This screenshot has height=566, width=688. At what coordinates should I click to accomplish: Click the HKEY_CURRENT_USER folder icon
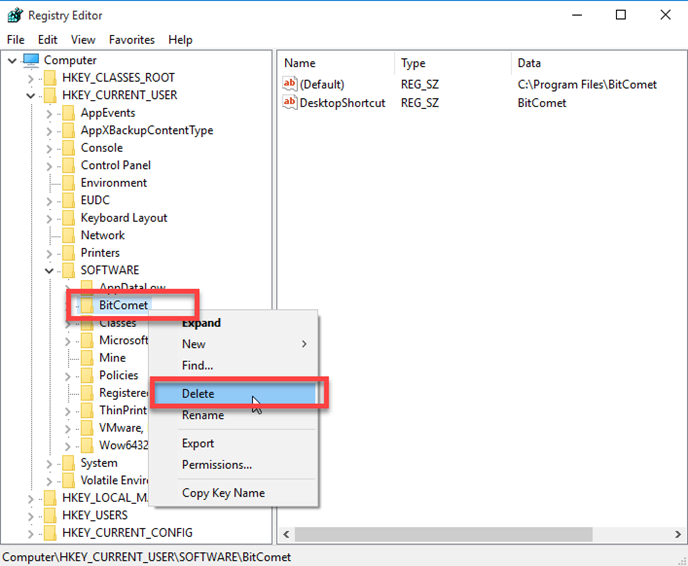pyautogui.click(x=50, y=95)
